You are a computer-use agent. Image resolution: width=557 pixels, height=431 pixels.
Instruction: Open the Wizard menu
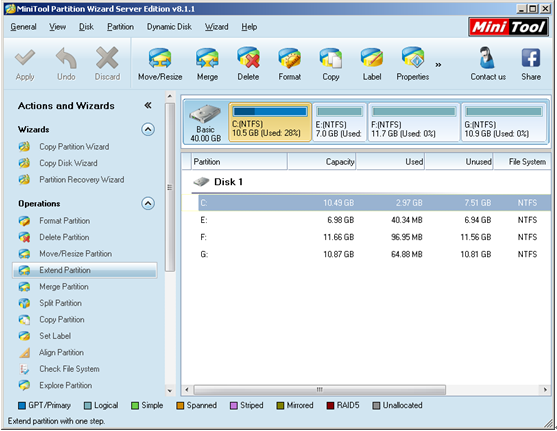click(x=216, y=27)
